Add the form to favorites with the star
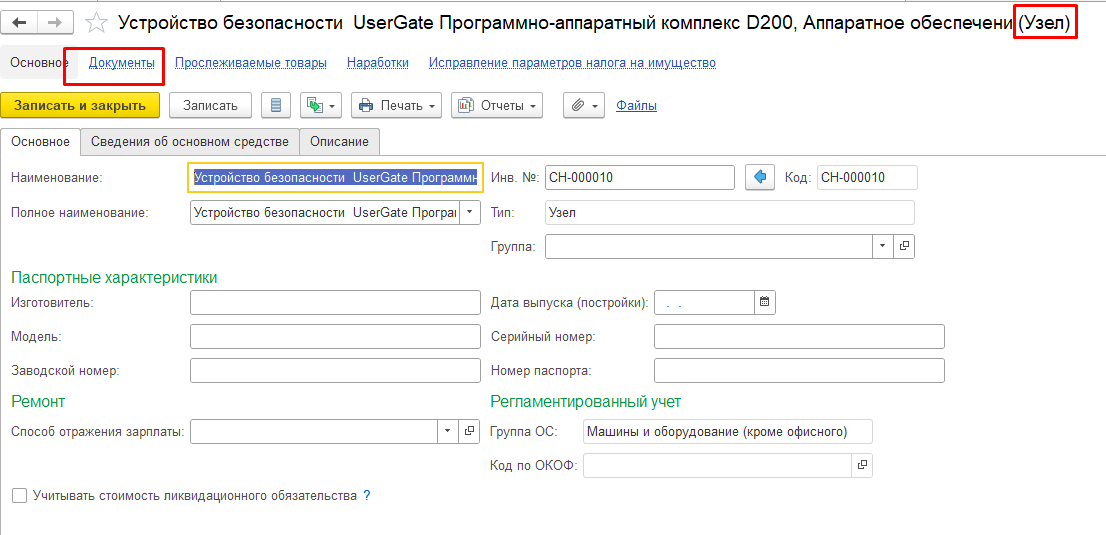Image resolution: width=1106 pixels, height=535 pixels. (x=97, y=22)
